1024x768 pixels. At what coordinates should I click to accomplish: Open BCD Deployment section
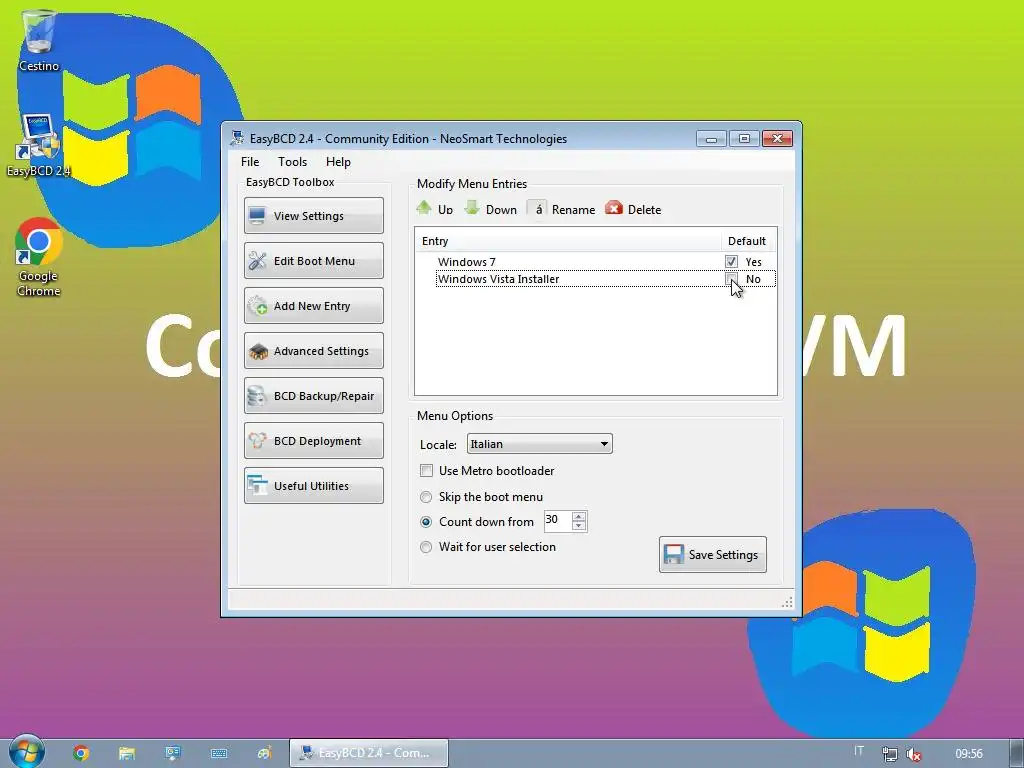(313, 441)
